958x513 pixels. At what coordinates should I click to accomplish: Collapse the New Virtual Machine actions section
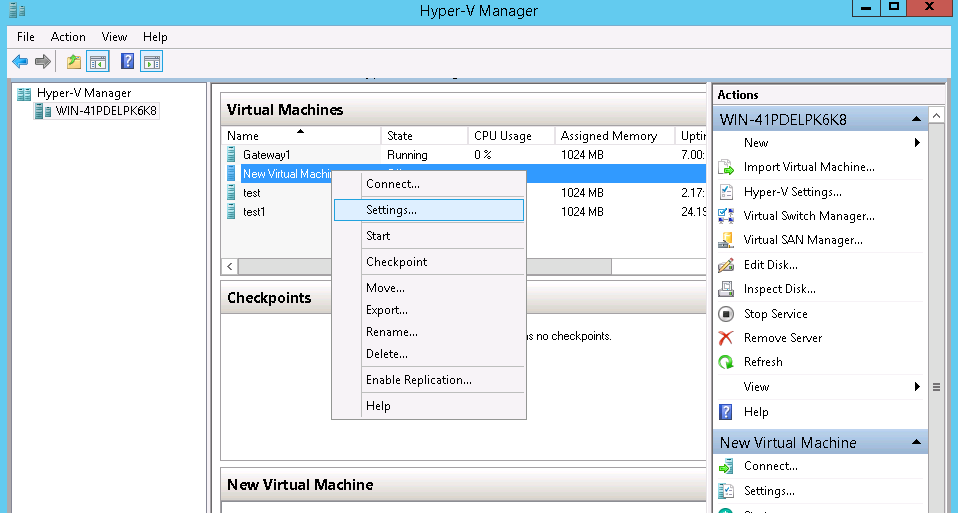point(916,442)
